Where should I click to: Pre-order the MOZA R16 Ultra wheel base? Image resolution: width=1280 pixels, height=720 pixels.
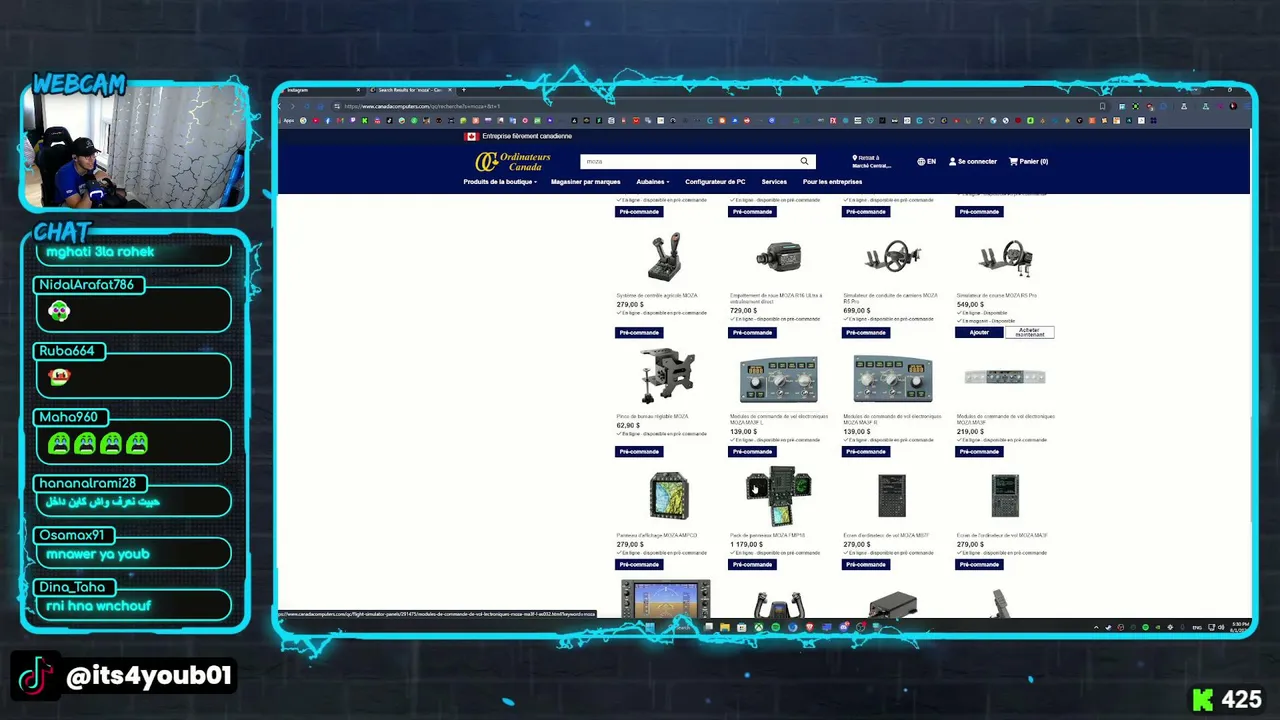point(752,332)
